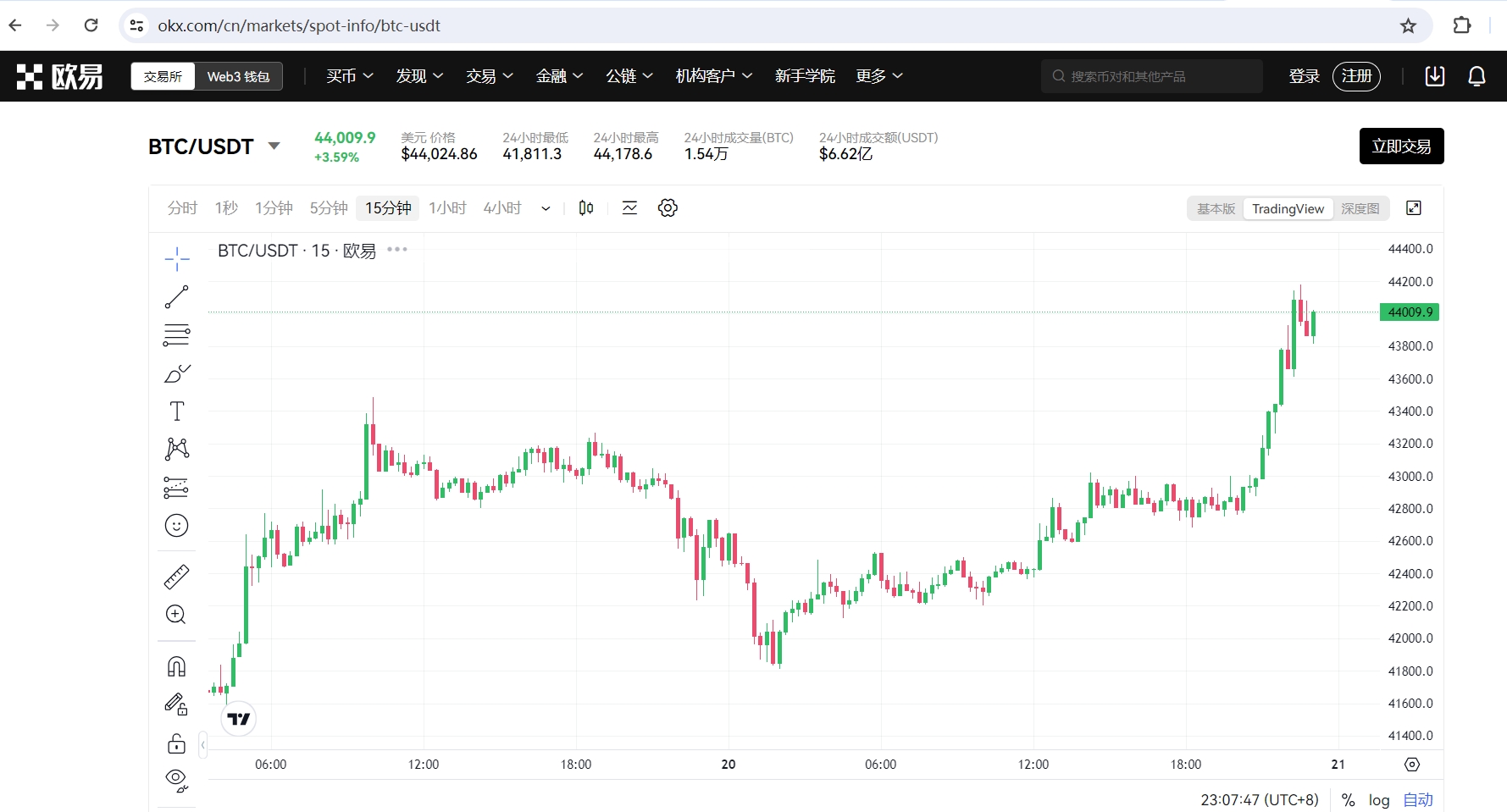
Task: Click the TradingView logo badge
Action: (x=239, y=719)
